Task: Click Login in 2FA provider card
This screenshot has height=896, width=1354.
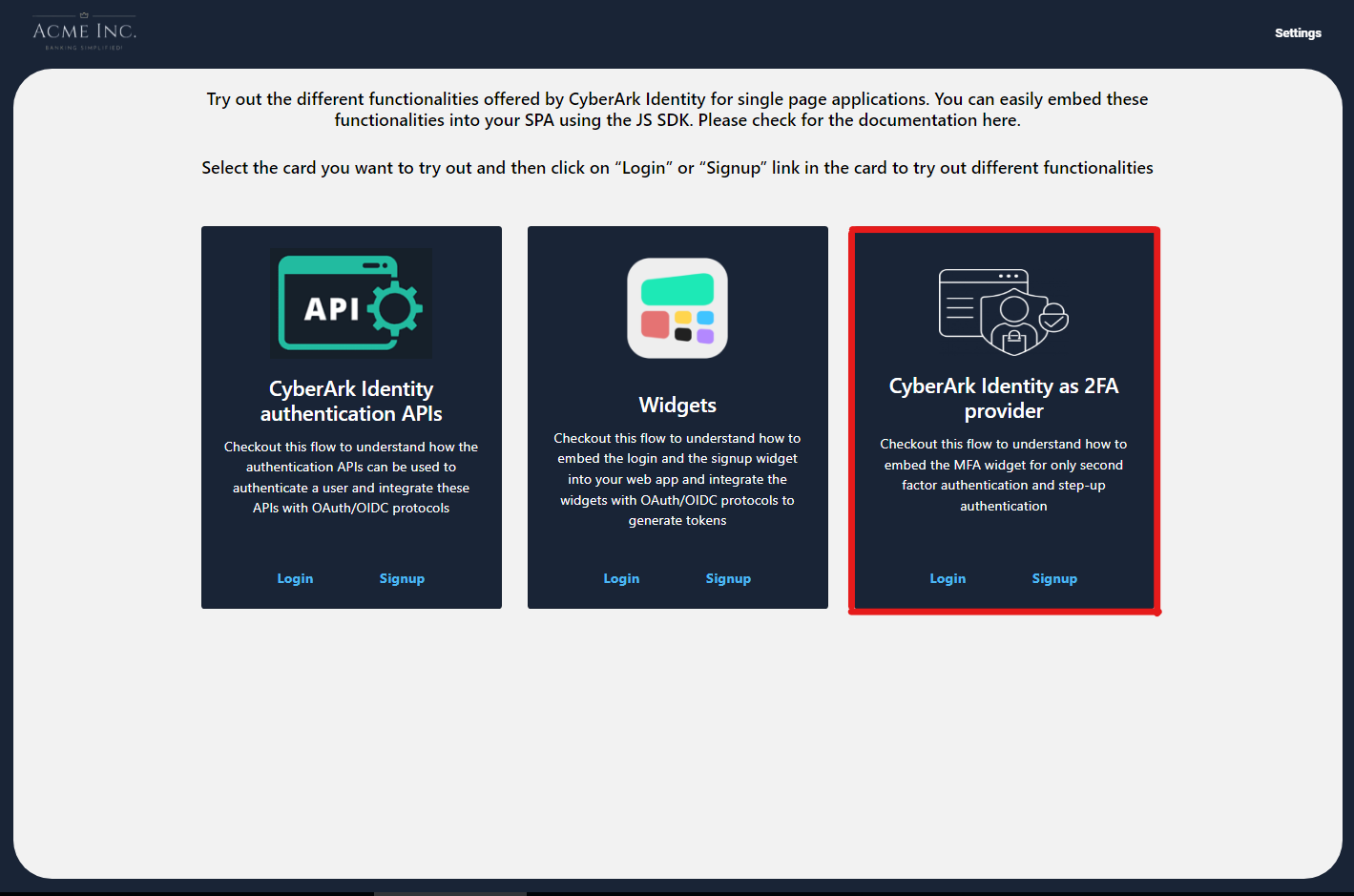Action: 948,578
